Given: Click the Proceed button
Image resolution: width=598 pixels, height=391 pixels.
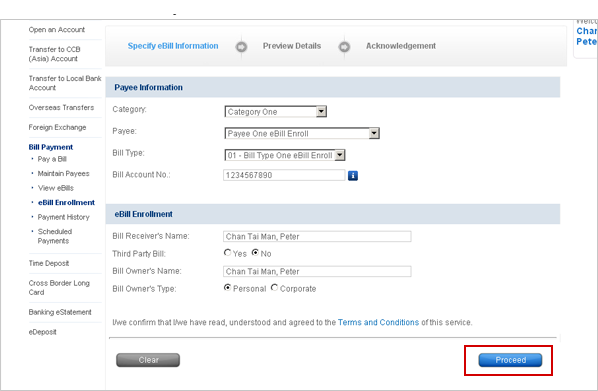Looking at the screenshot, I should (510, 360).
